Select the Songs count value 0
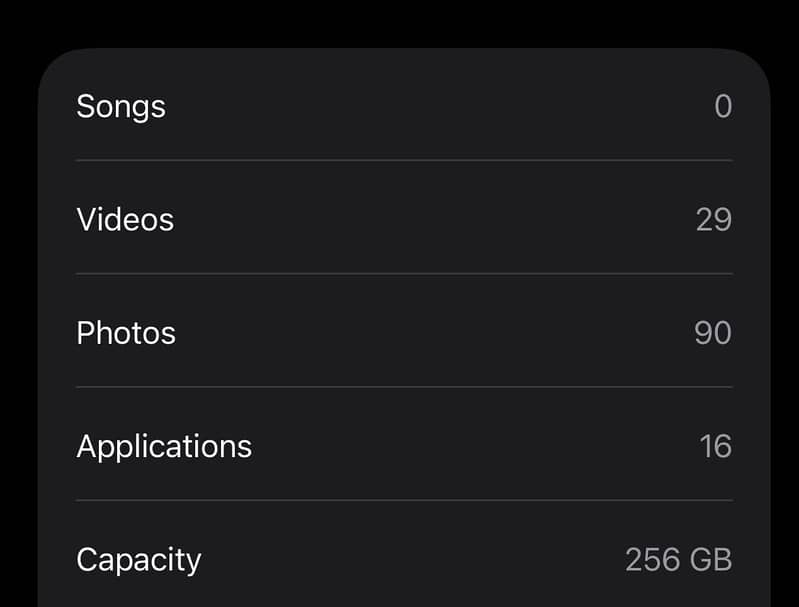799x607 pixels. coord(723,106)
